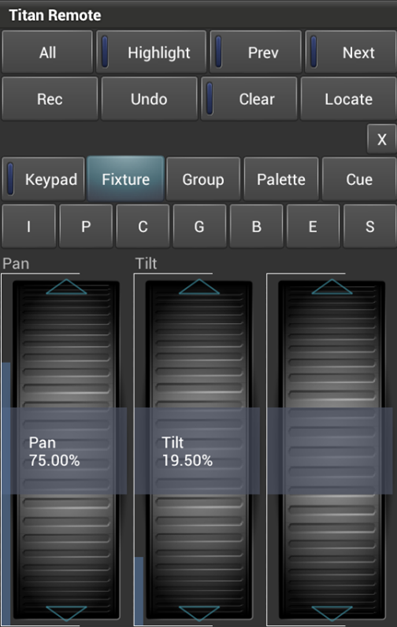The width and height of the screenshot is (397, 627).
Task: Toggle the Highlight button
Action: point(151,52)
